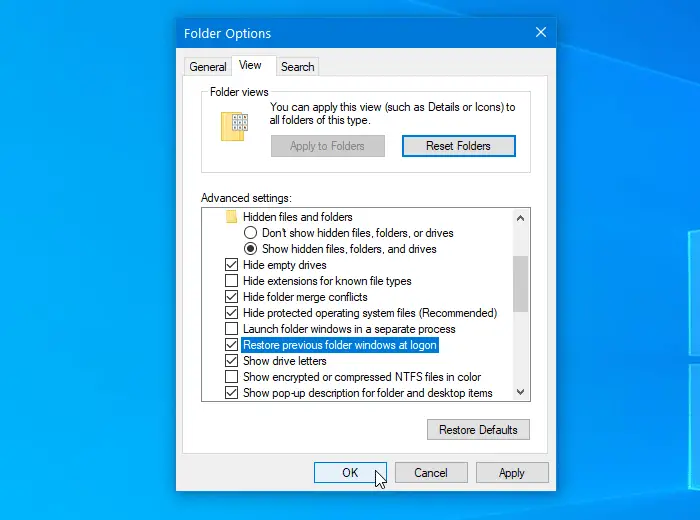
Task: Uncheck Restore previous folder windows at logon
Action: (231, 345)
